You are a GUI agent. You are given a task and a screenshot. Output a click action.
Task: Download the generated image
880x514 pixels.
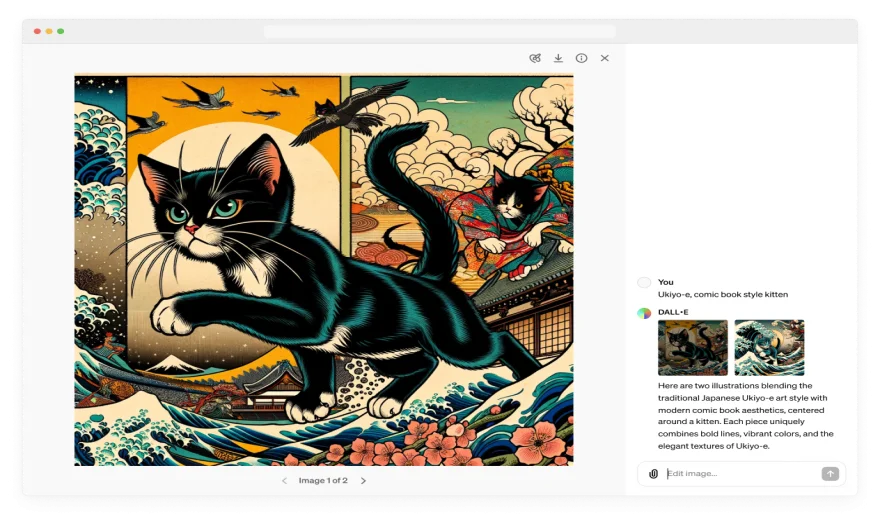tap(558, 58)
